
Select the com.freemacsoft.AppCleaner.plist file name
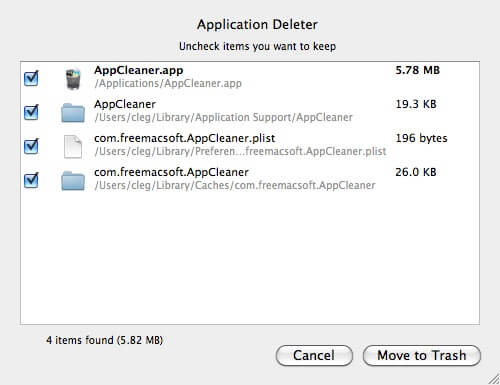pos(185,138)
